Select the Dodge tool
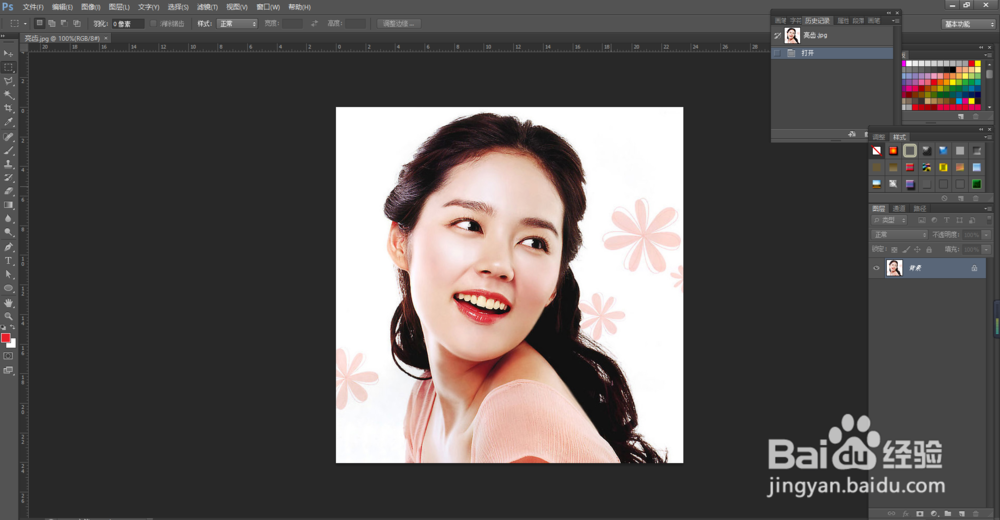 click(x=8, y=232)
